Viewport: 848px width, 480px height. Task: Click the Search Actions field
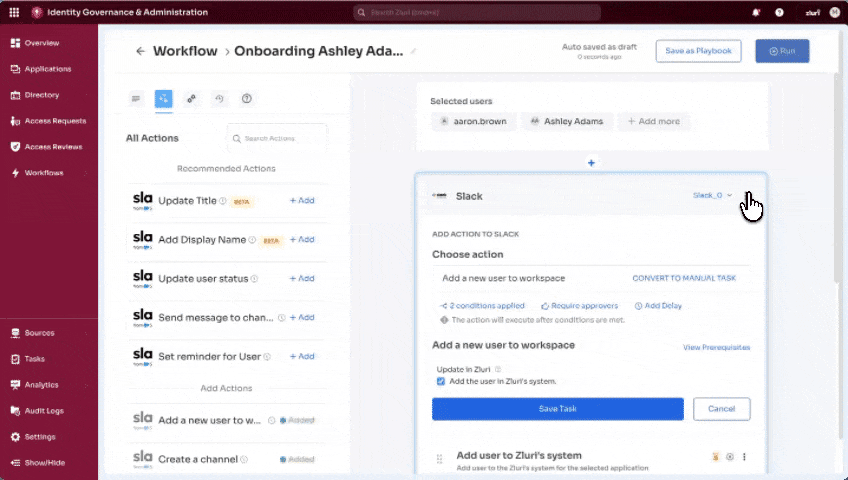[277, 138]
